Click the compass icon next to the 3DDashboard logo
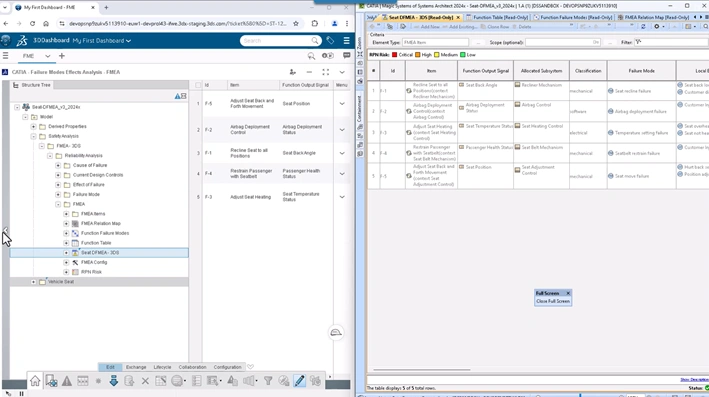The height and width of the screenshot is (397, 709). pyautogui.click(x=6, y=40)
